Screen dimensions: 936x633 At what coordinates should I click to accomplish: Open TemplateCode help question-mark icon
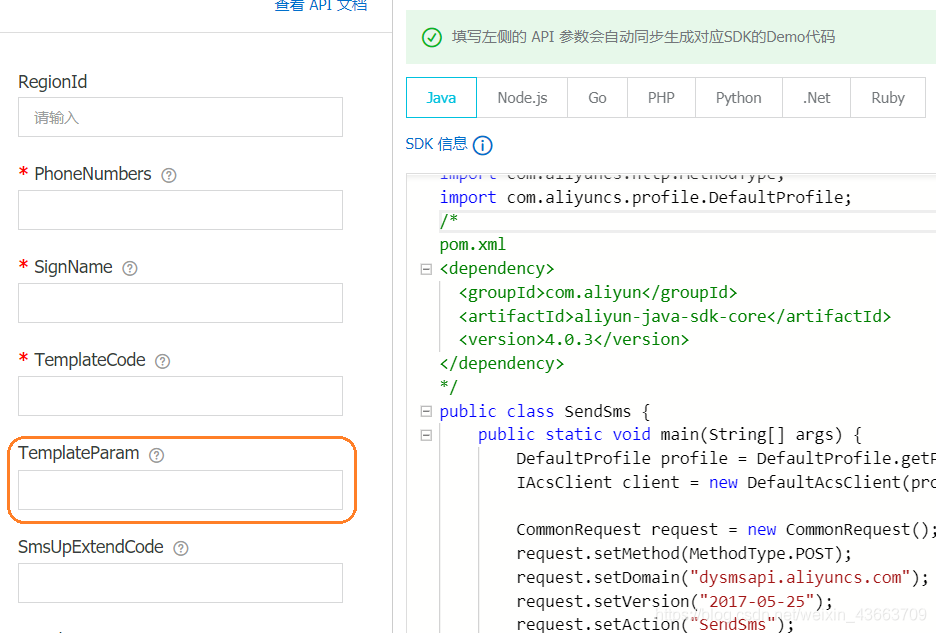pos(162,361)
